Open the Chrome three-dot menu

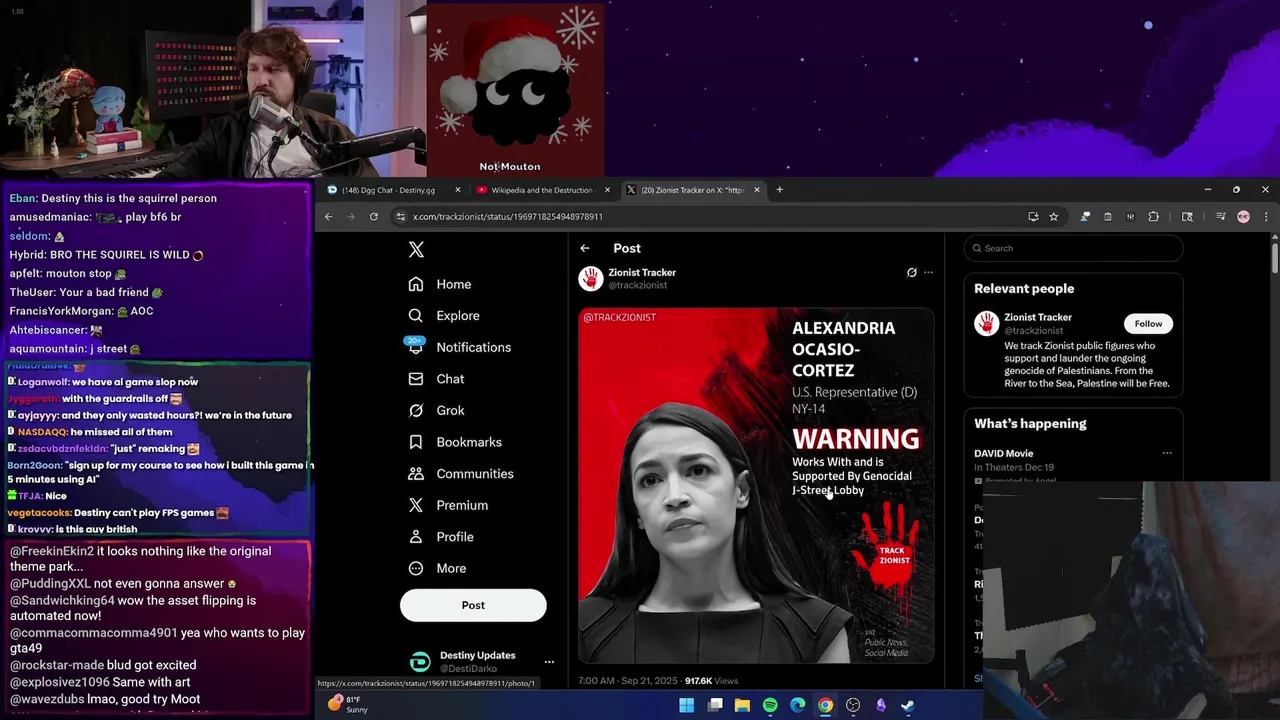click(1266, 216)
